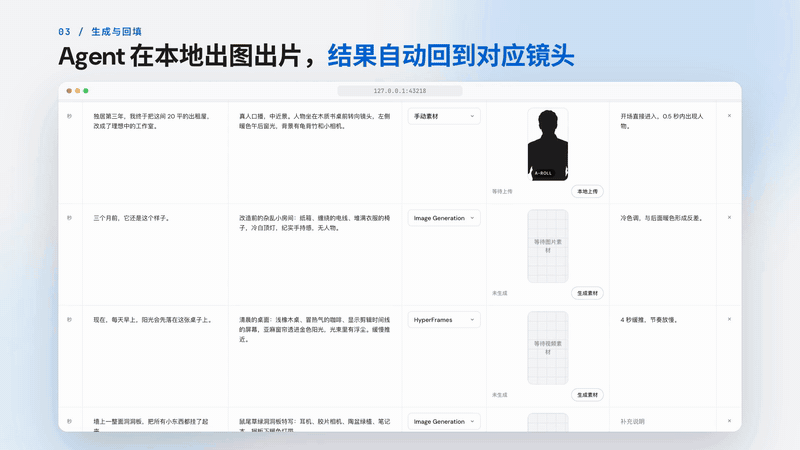This screenshot has height=450, width=800.
Task: Delete the 墙上一整面洞洞板 row via × icon
Action: pos(729,421)
